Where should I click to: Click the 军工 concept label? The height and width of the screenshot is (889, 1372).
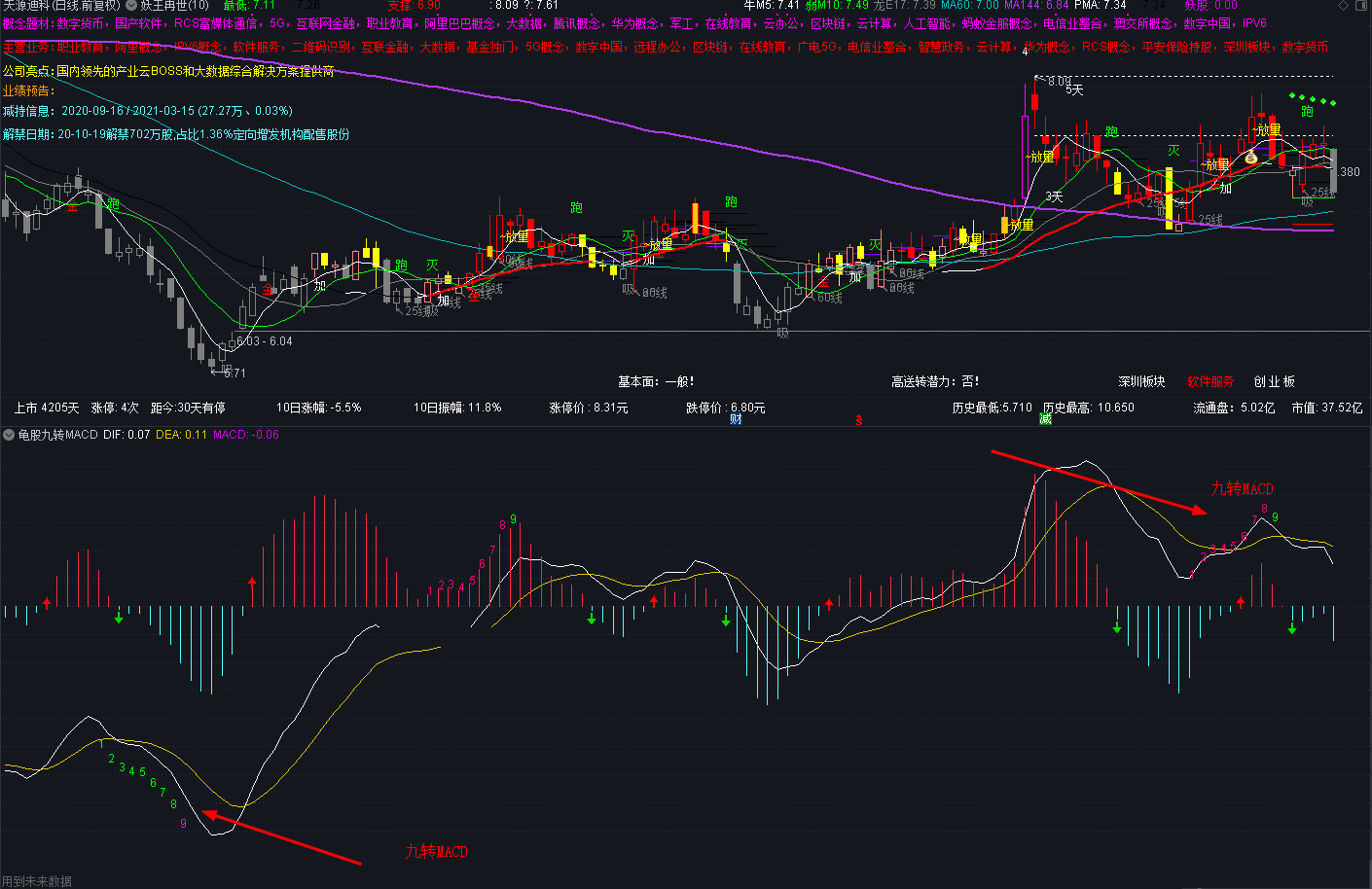coord(682,23)
